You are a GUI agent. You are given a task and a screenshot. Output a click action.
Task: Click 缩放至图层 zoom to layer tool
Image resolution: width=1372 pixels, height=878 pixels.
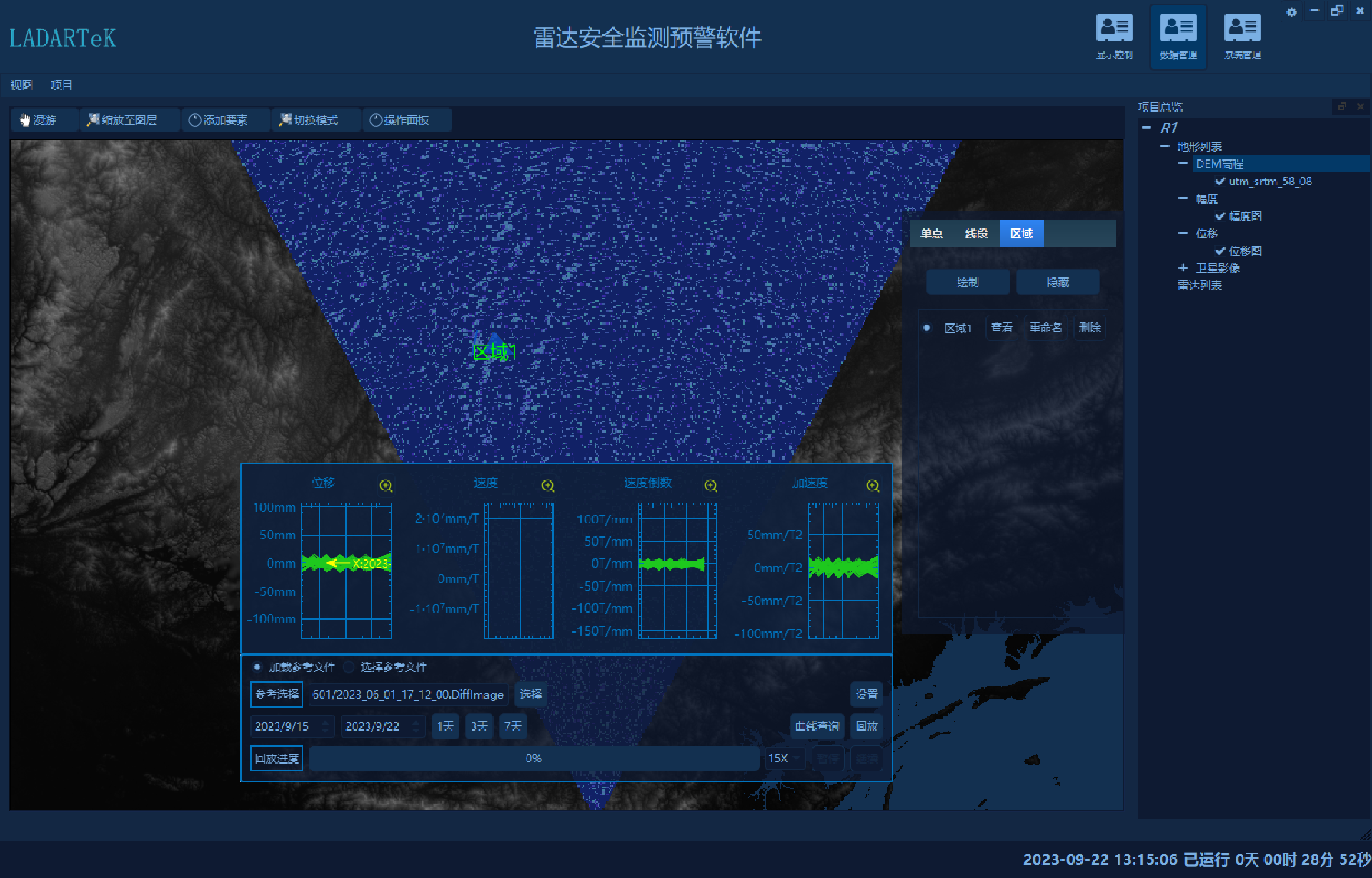tap(129, 120)
